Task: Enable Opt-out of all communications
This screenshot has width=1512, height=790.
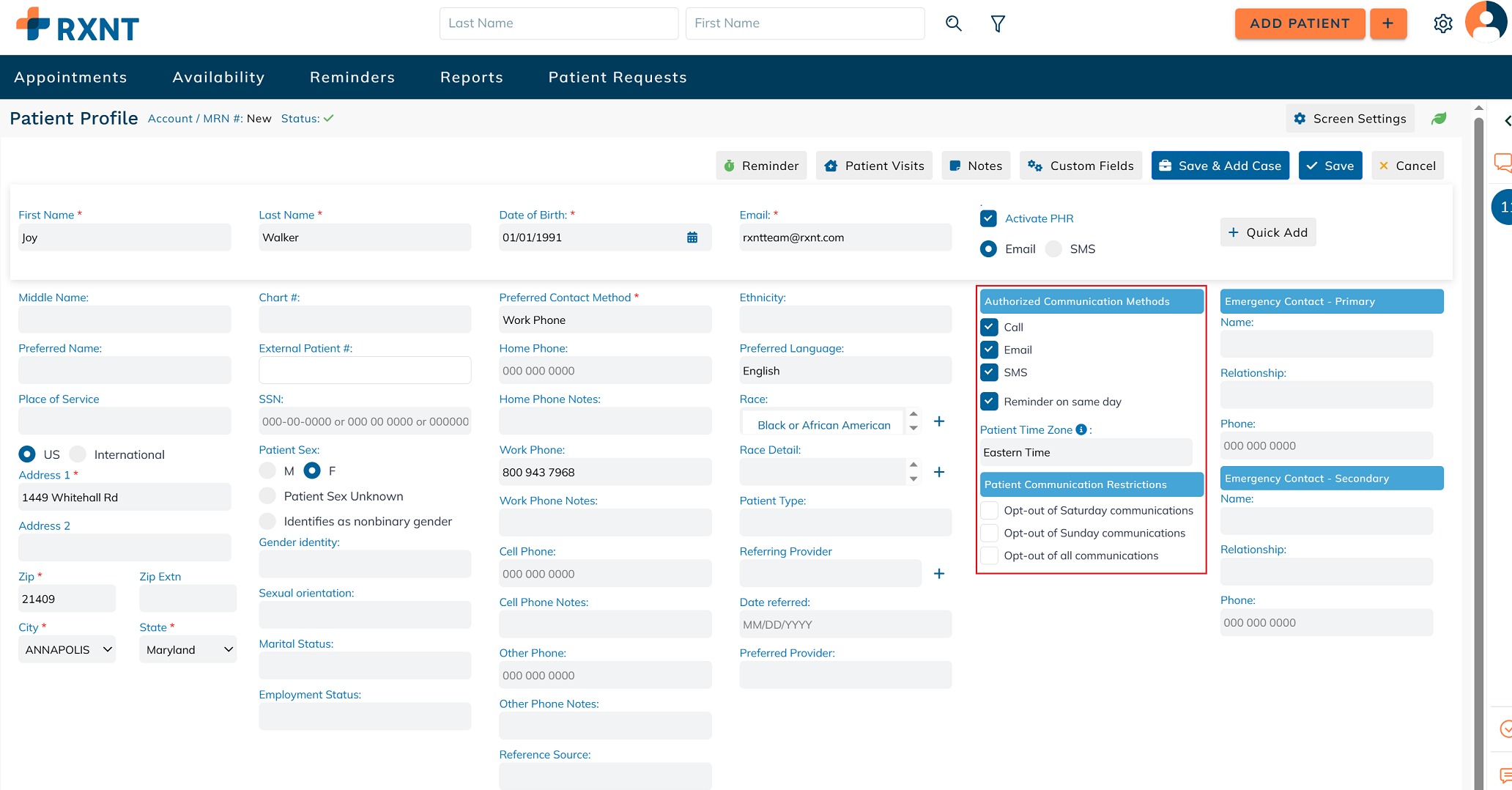Action: point(989,555)
